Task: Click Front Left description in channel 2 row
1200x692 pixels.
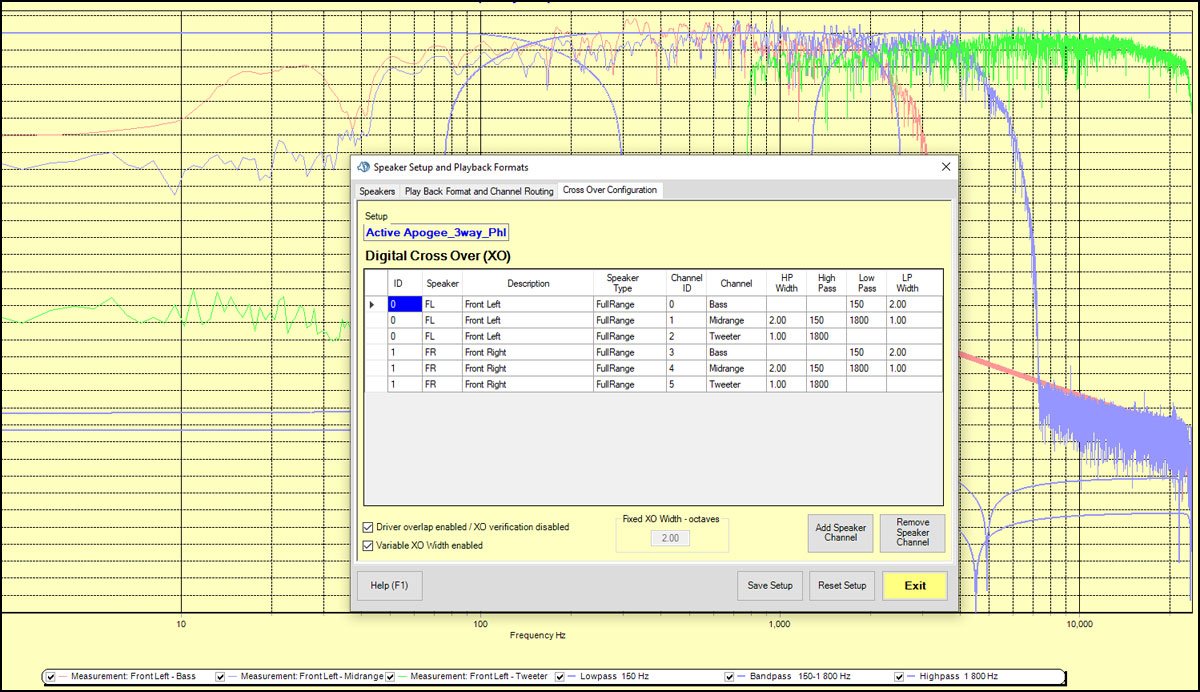Action: point(528,336)
